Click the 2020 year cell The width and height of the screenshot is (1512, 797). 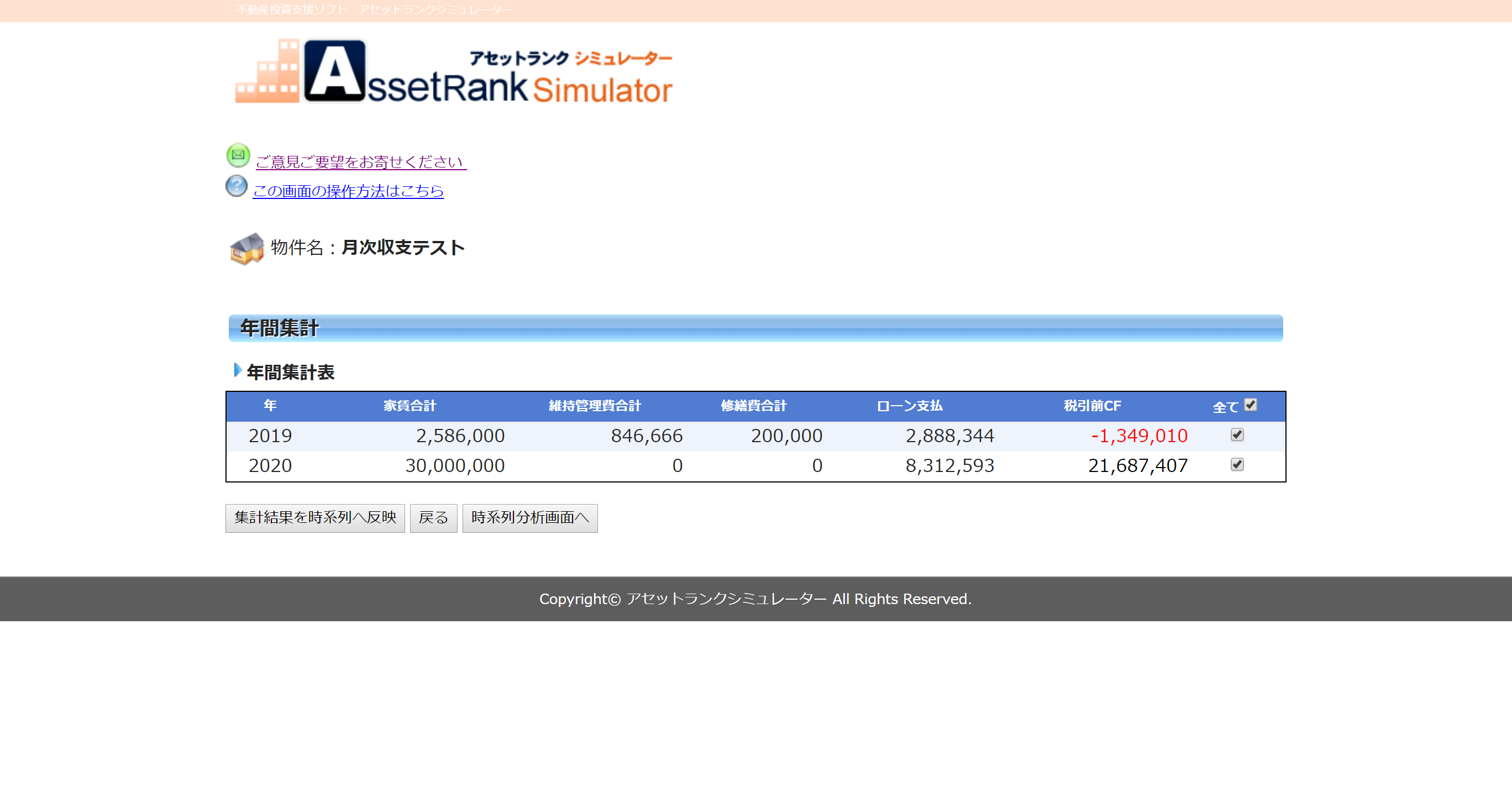[x=270, y=465]
